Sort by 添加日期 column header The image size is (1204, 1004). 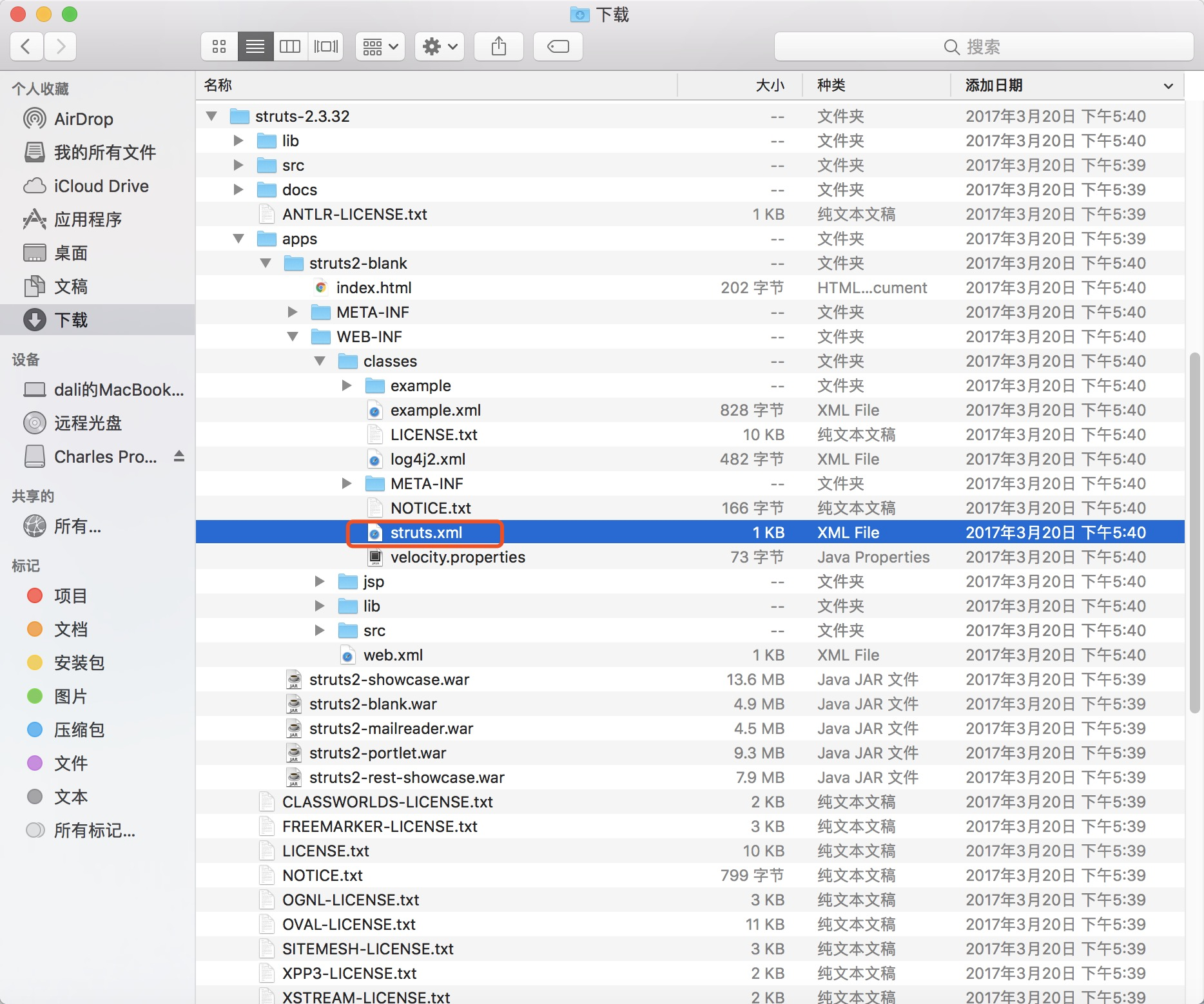1067,85
